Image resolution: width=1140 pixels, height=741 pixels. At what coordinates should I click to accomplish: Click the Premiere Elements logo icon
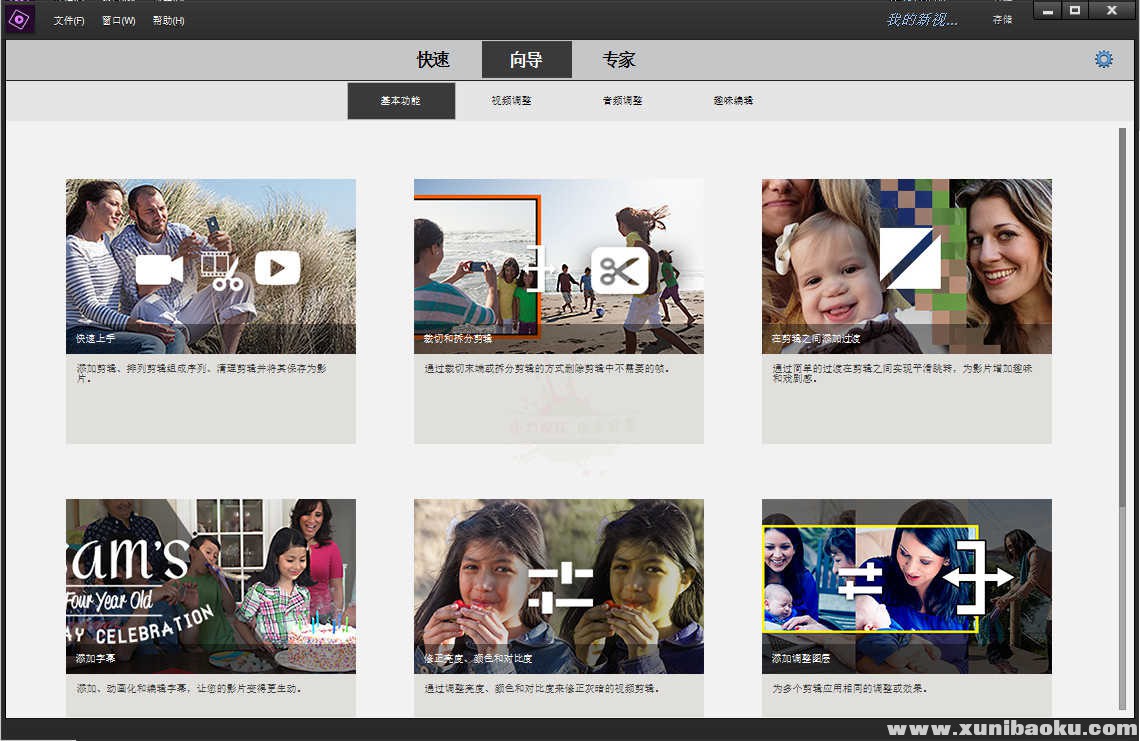point(20,19)
